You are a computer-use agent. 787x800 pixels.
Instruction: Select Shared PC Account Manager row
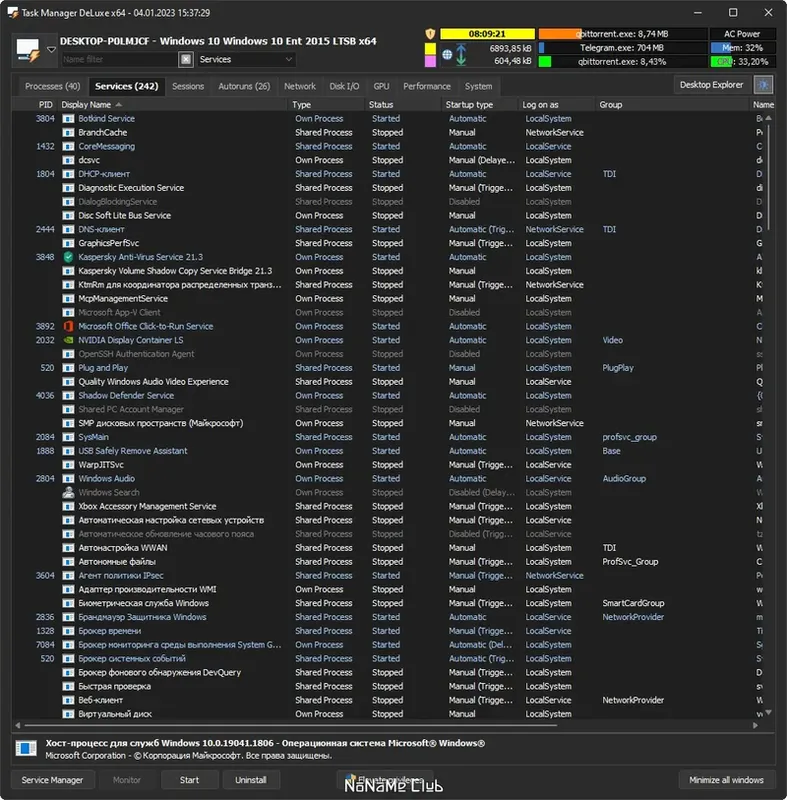(x=390, y=409)
